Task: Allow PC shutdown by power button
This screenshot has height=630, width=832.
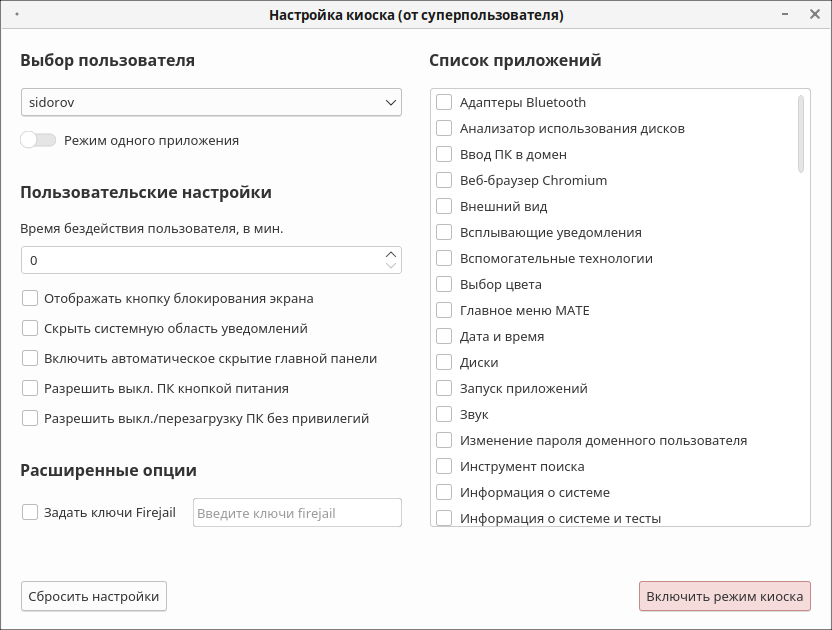Action: coord(30,388)
